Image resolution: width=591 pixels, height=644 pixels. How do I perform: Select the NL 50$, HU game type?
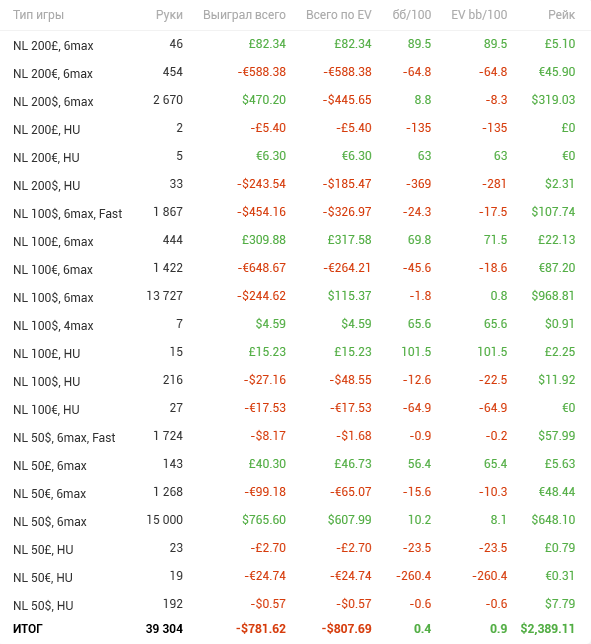pos(43,605)
